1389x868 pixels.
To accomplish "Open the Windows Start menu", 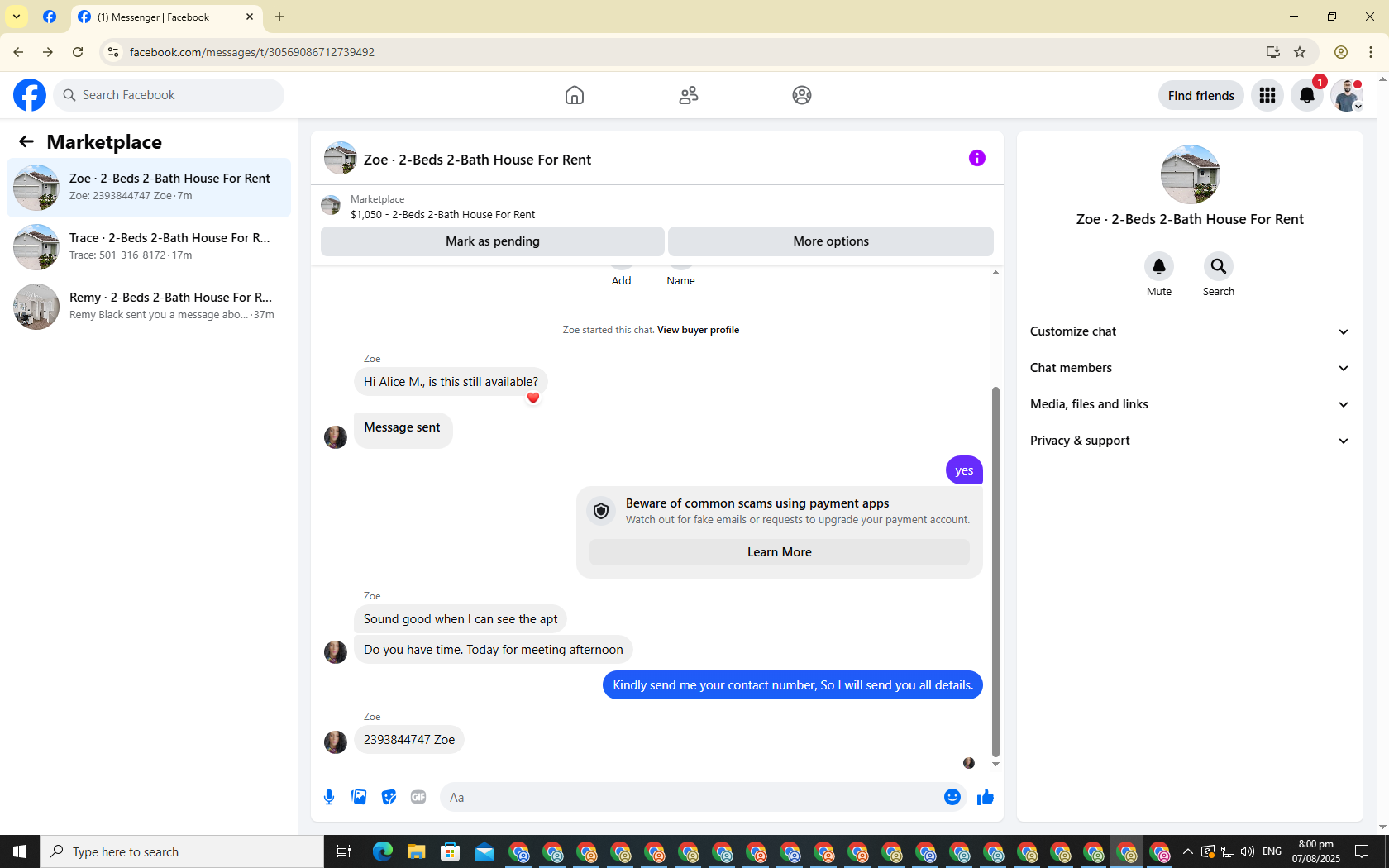I will [20, 851].
